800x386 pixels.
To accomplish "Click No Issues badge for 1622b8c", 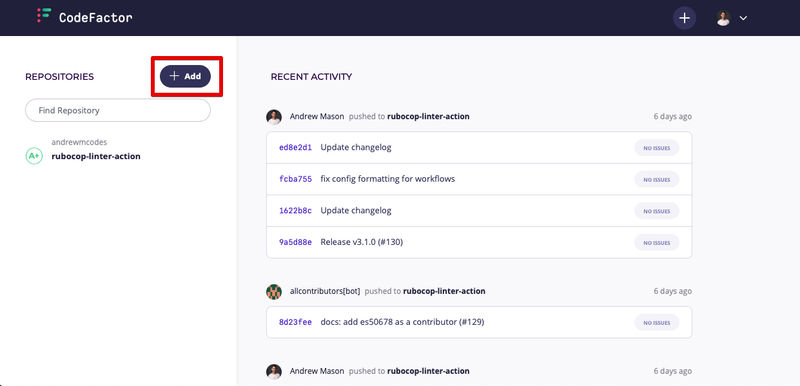I will [657, 211].
